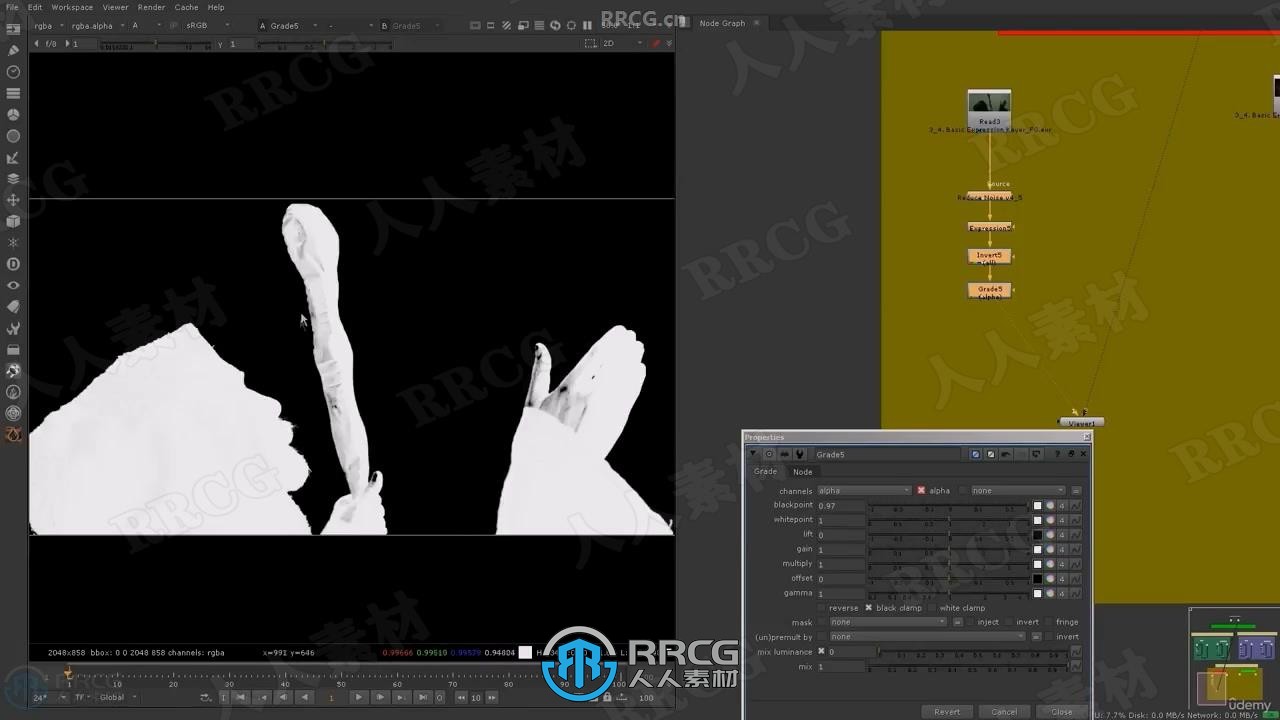Select the Node Graph tab

pos(722,23)
